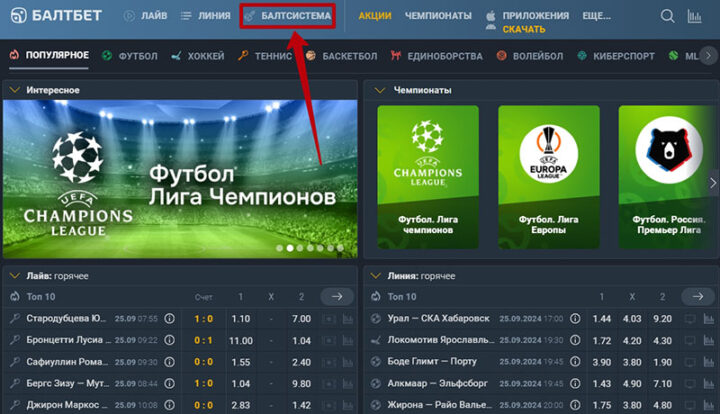Select the Футбол tab
Viewport: 720px width, 414px height.
pos(130,56)
